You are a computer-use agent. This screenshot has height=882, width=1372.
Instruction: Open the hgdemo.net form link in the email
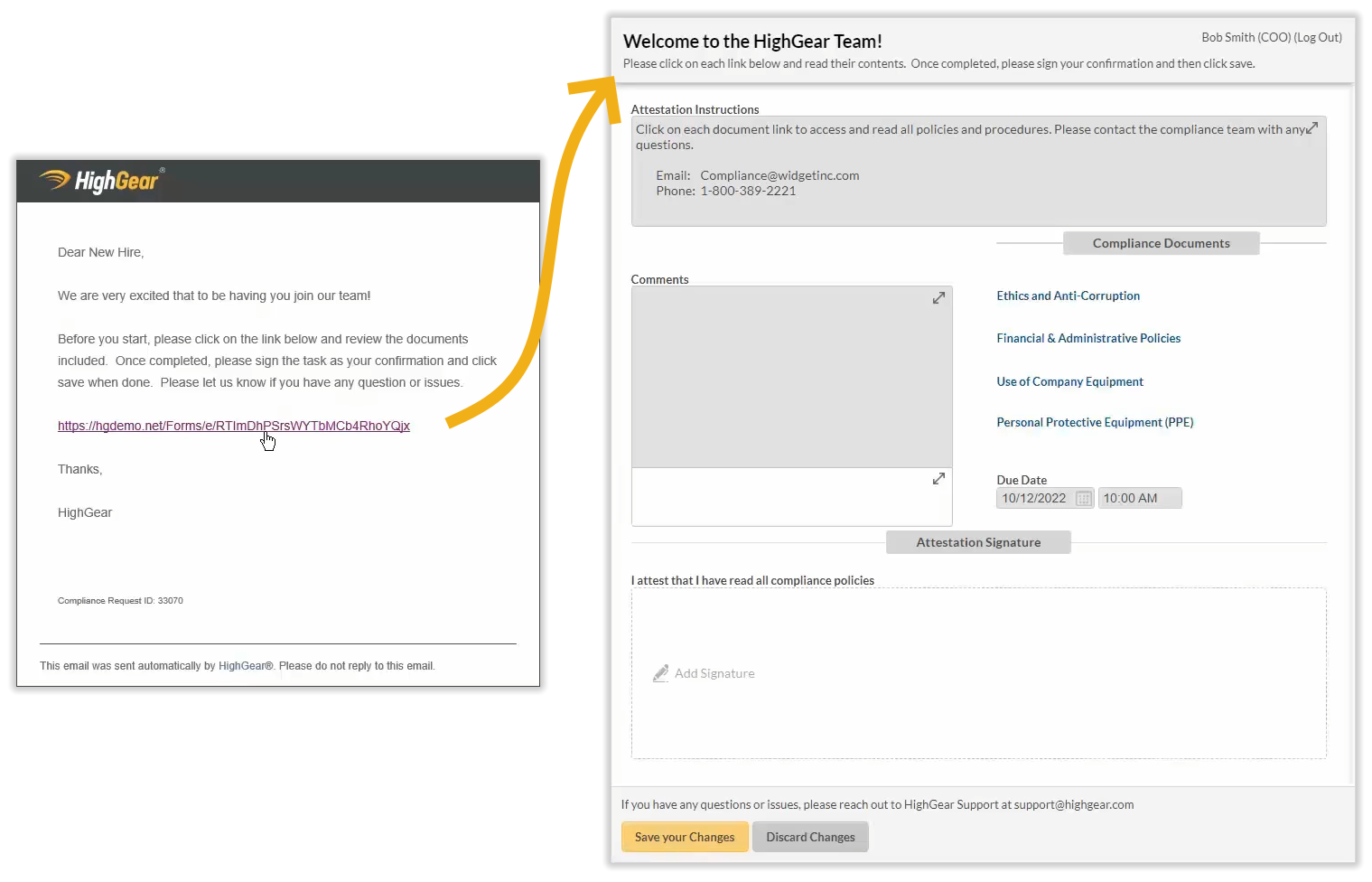[234, 426]
